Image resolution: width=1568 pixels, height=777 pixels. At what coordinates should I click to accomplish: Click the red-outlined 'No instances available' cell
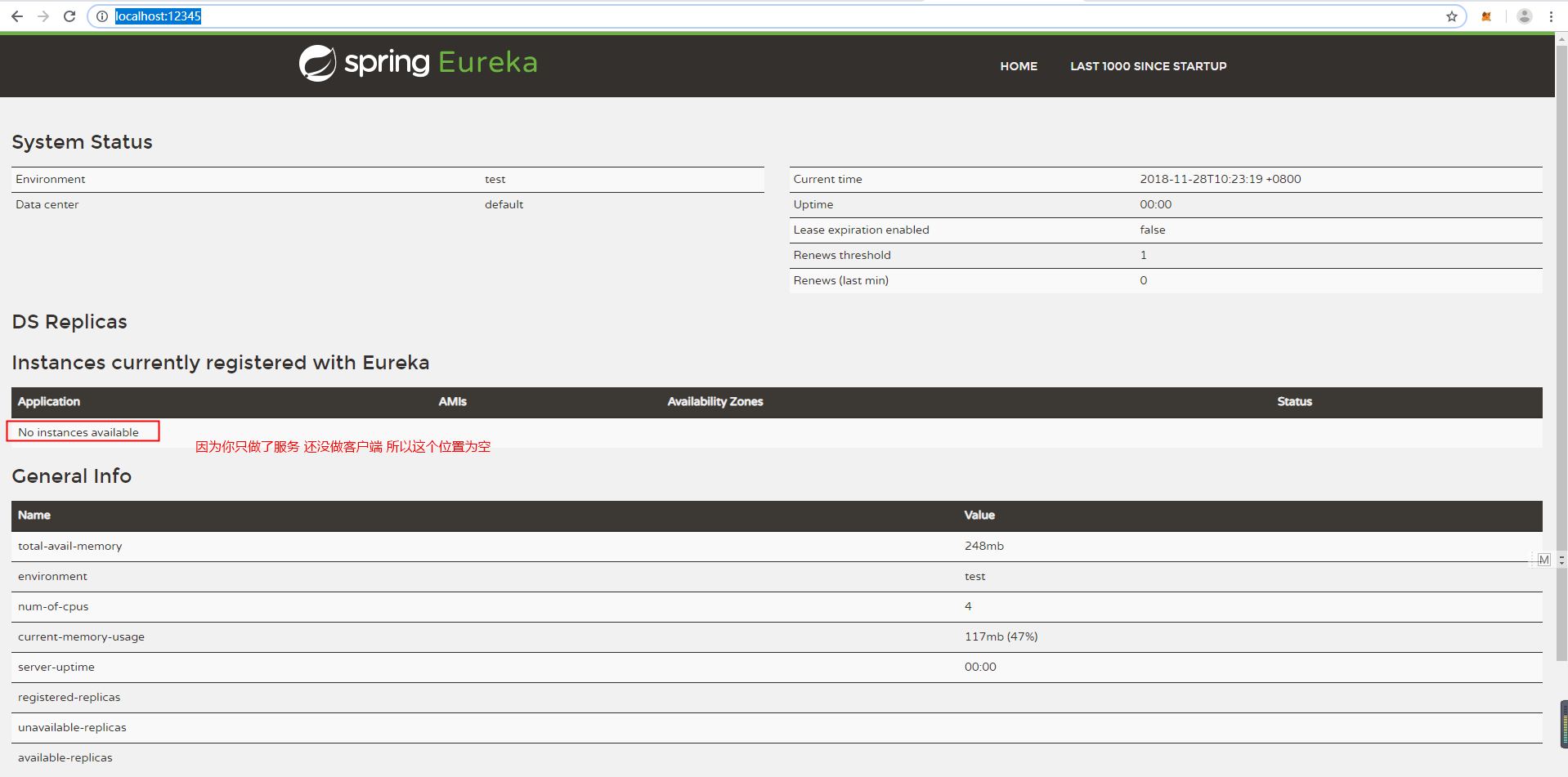[x=82, y=431]
